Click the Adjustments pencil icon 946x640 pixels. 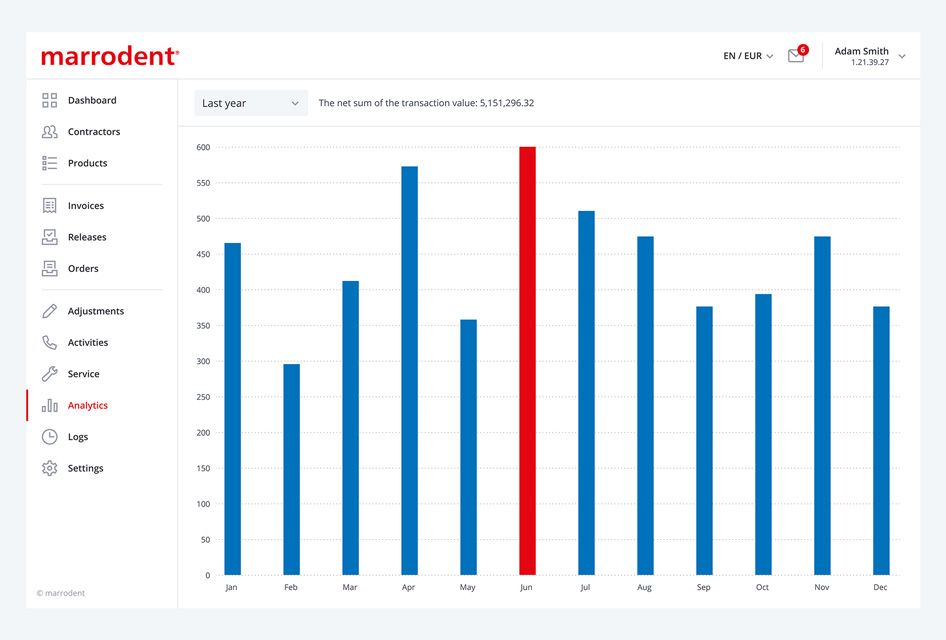tap(49, 311)
